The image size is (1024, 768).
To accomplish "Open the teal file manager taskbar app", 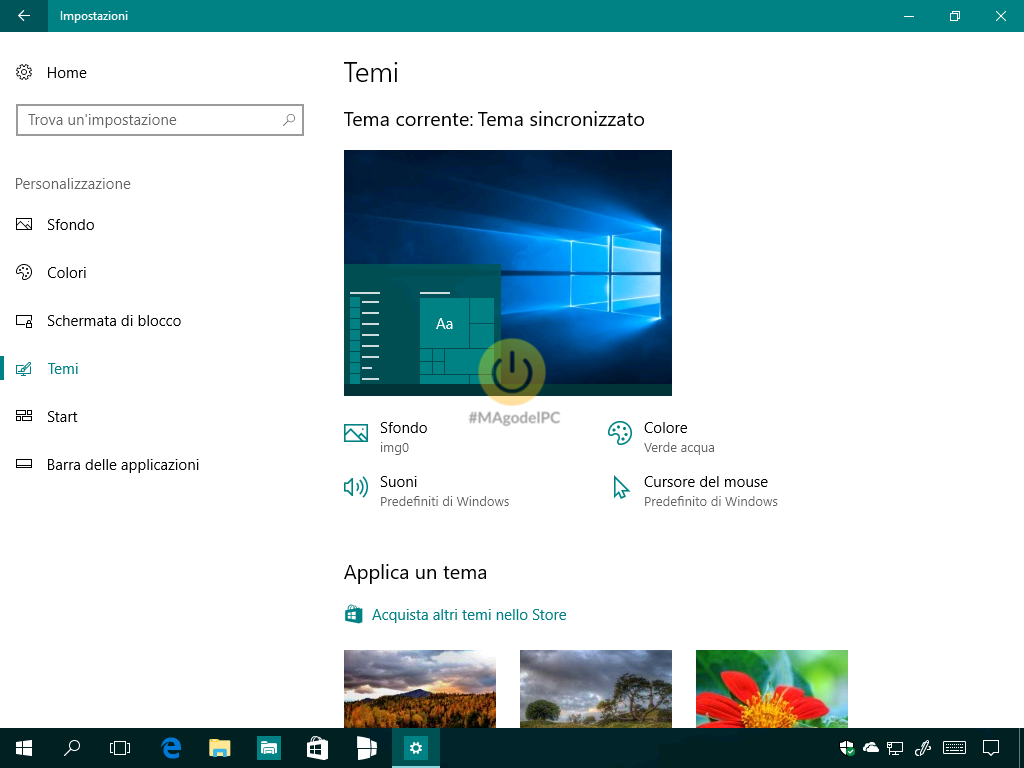I will [x=269, y=748].
